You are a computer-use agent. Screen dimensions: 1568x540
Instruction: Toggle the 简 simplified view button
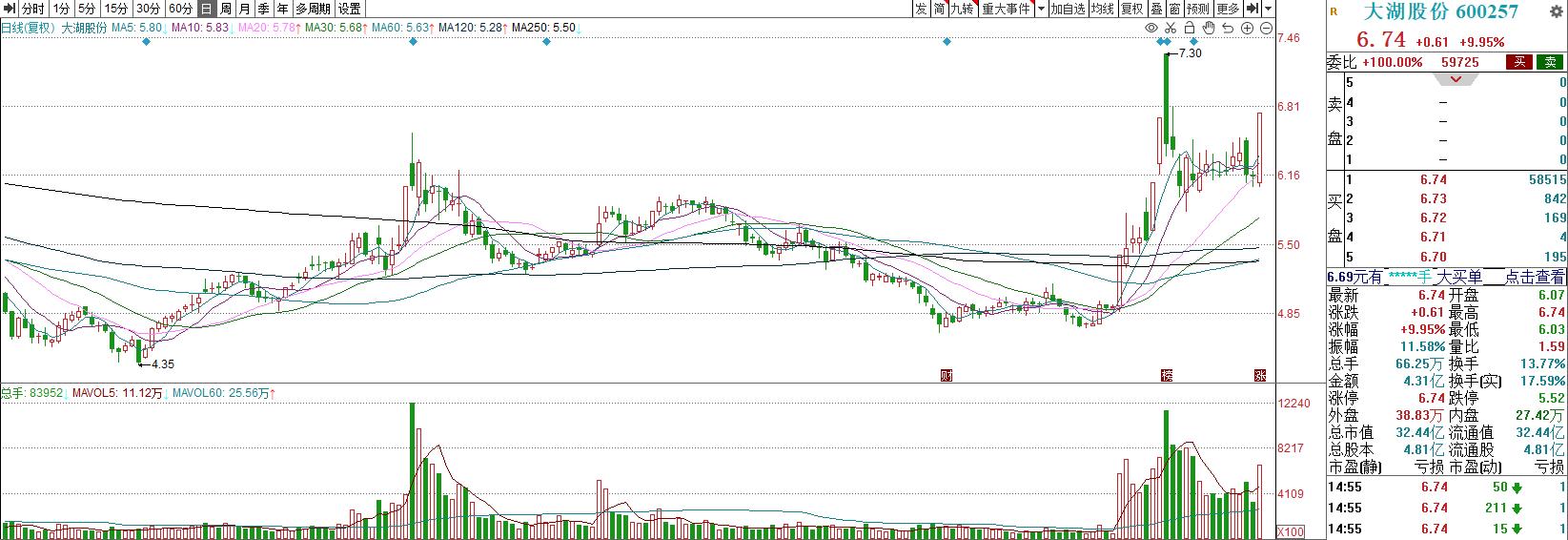pyautogui.click(x=939, y=9)
